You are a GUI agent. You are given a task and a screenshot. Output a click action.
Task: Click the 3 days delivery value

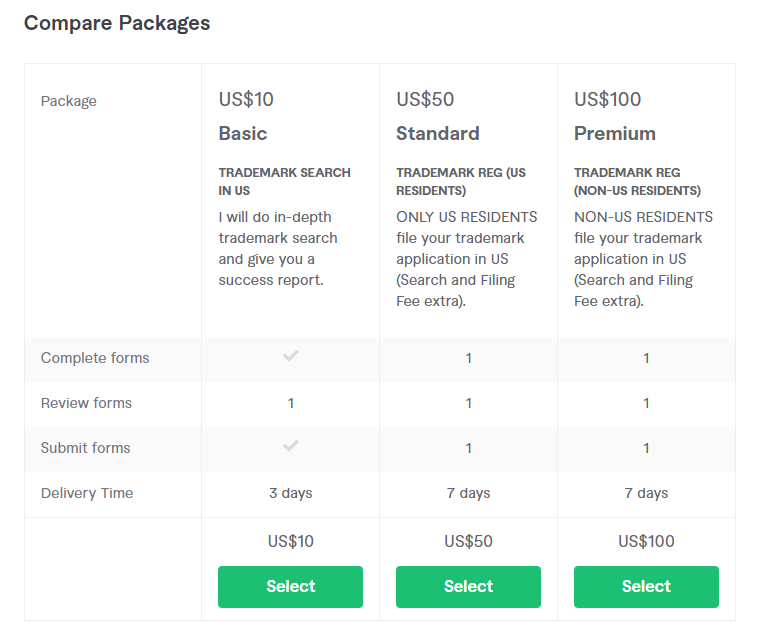[290, 493]
